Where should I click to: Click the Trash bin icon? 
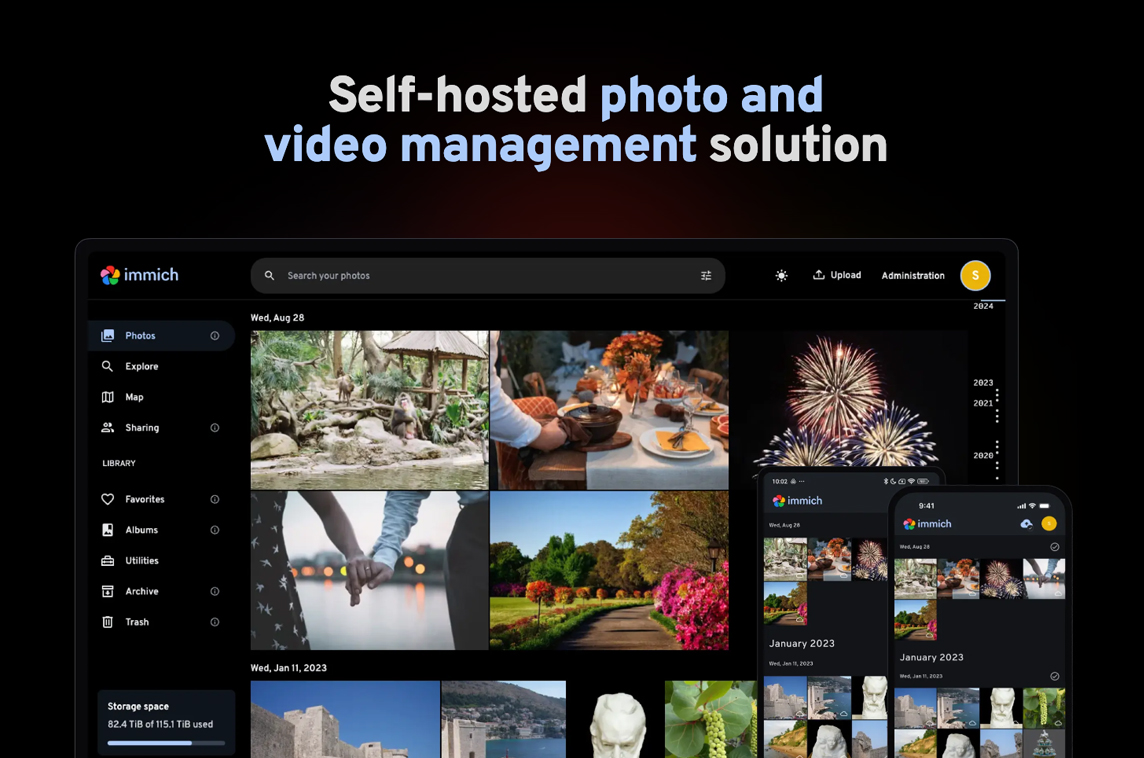click(108, 622)
